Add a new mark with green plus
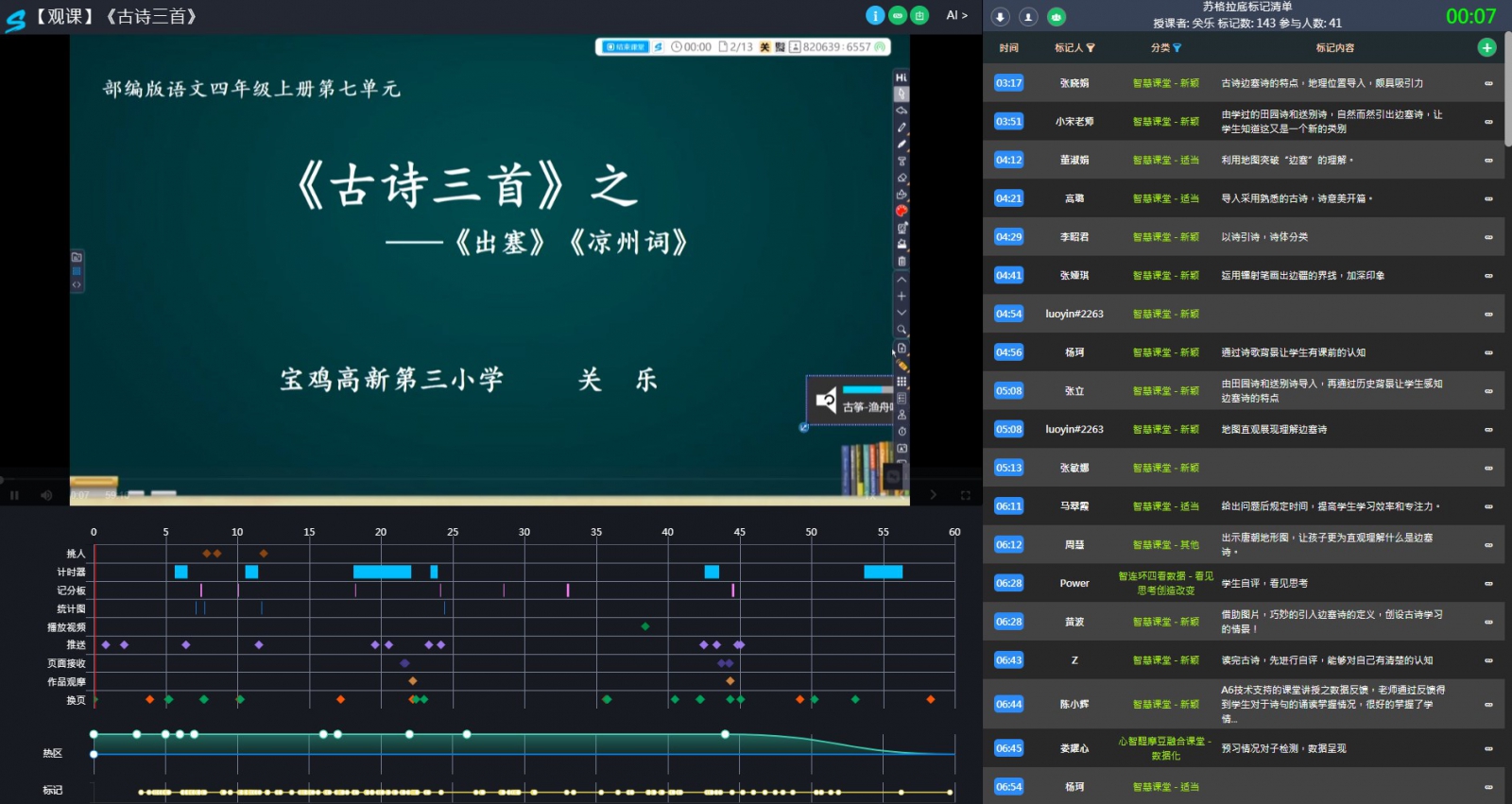 coord(1486,47)
